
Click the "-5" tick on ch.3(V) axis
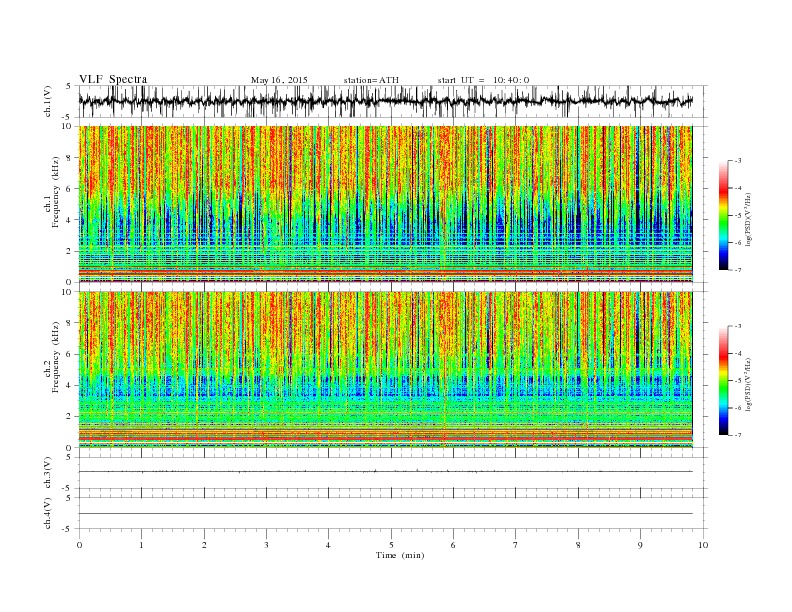pos(68,489)
